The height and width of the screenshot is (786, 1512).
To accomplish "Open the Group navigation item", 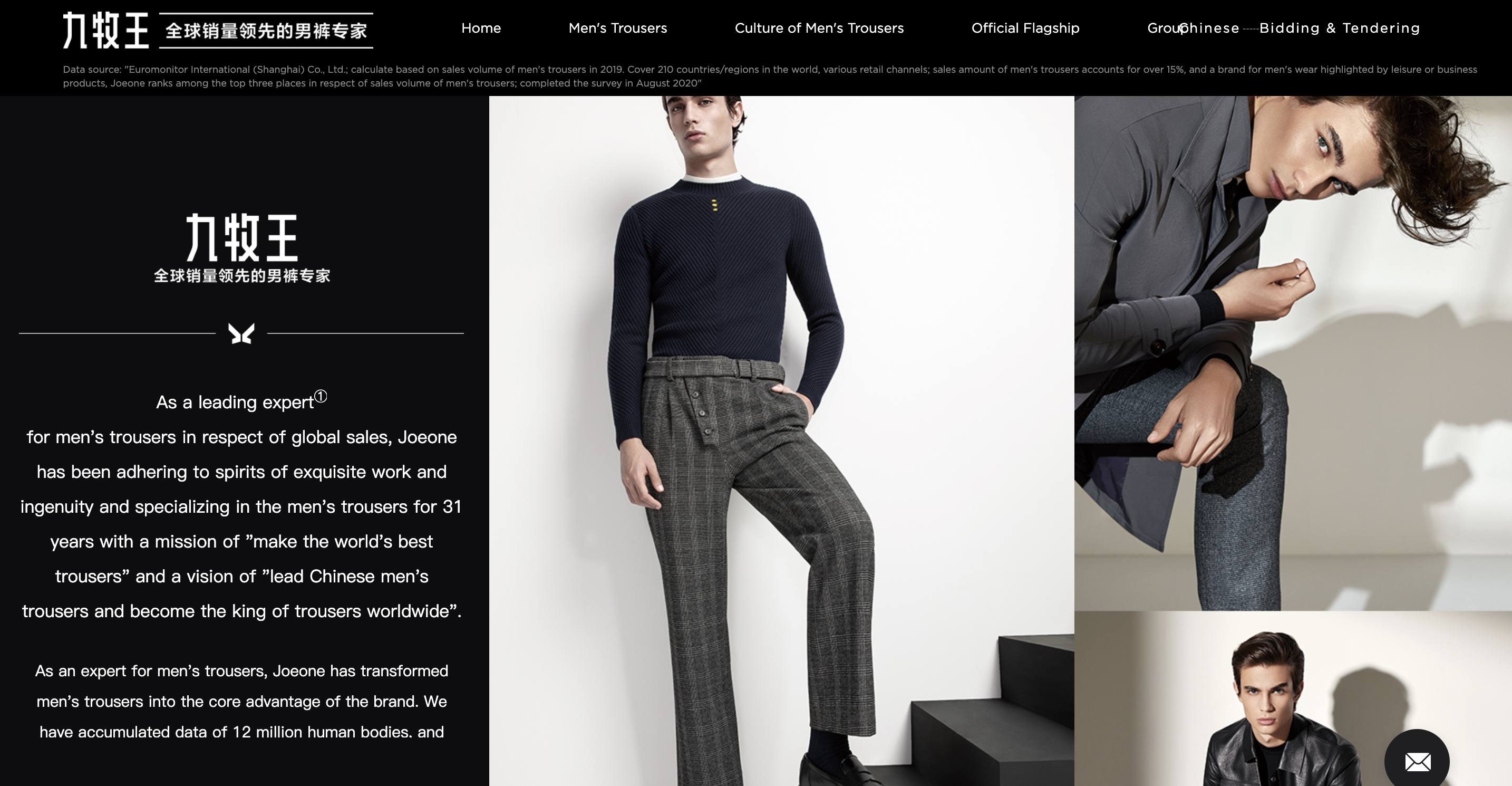I will [1160, 28].
